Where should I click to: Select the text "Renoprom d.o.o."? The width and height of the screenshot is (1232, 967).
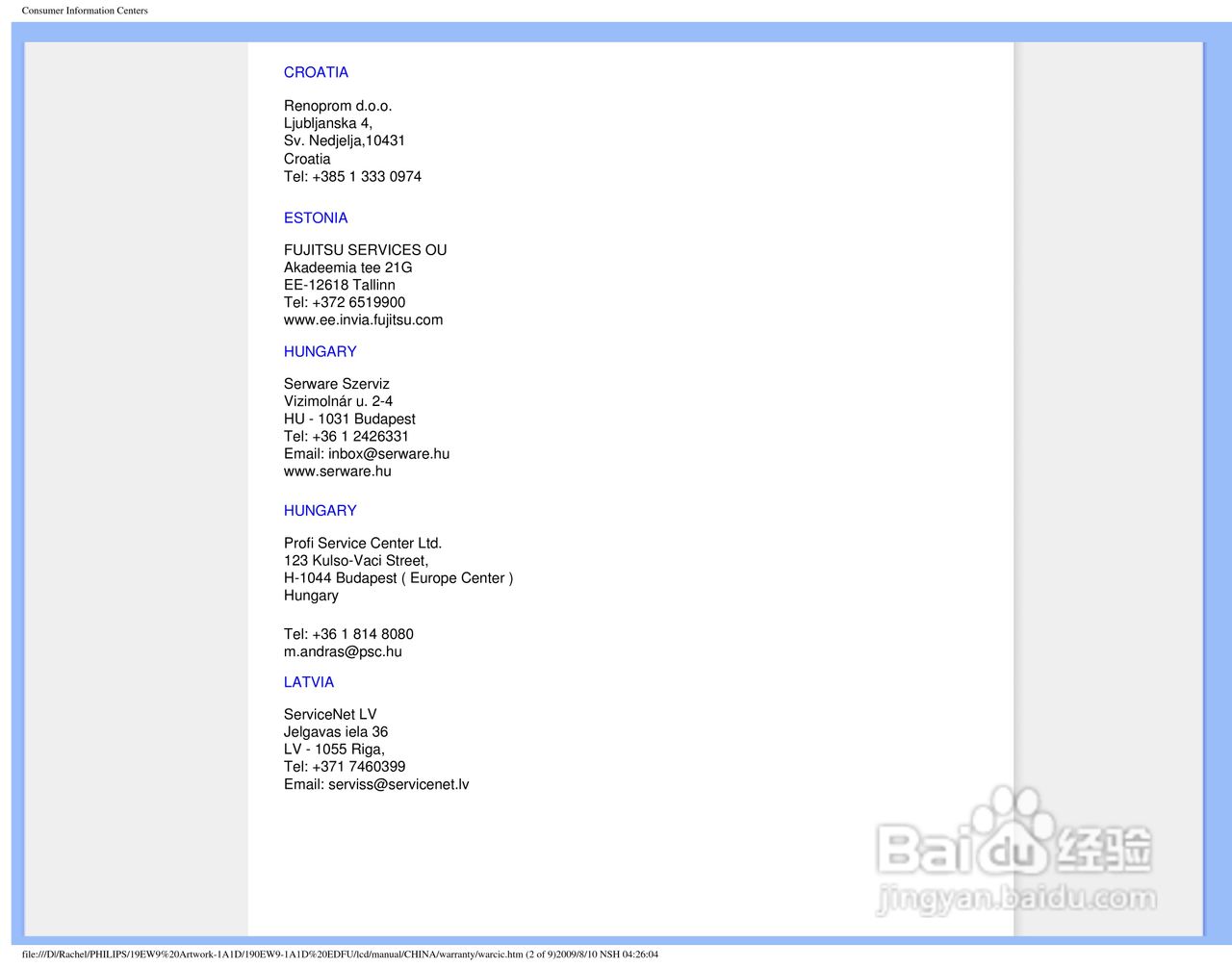point(338,106)
